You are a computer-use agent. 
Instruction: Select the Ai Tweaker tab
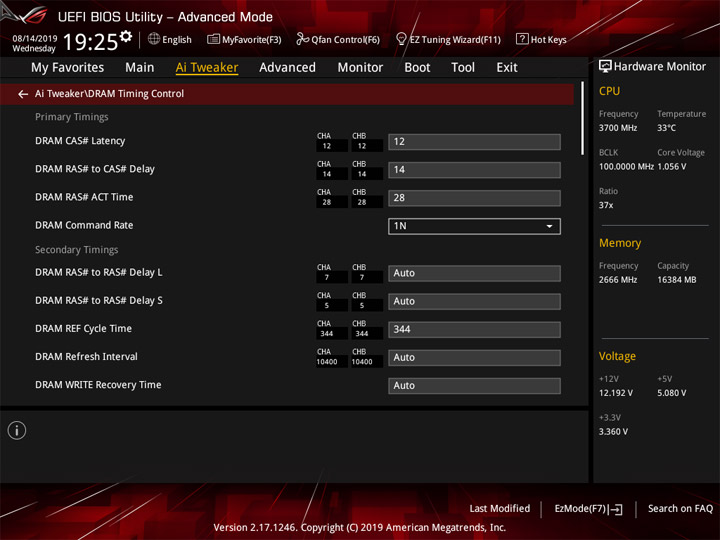(x=207, y=68)
